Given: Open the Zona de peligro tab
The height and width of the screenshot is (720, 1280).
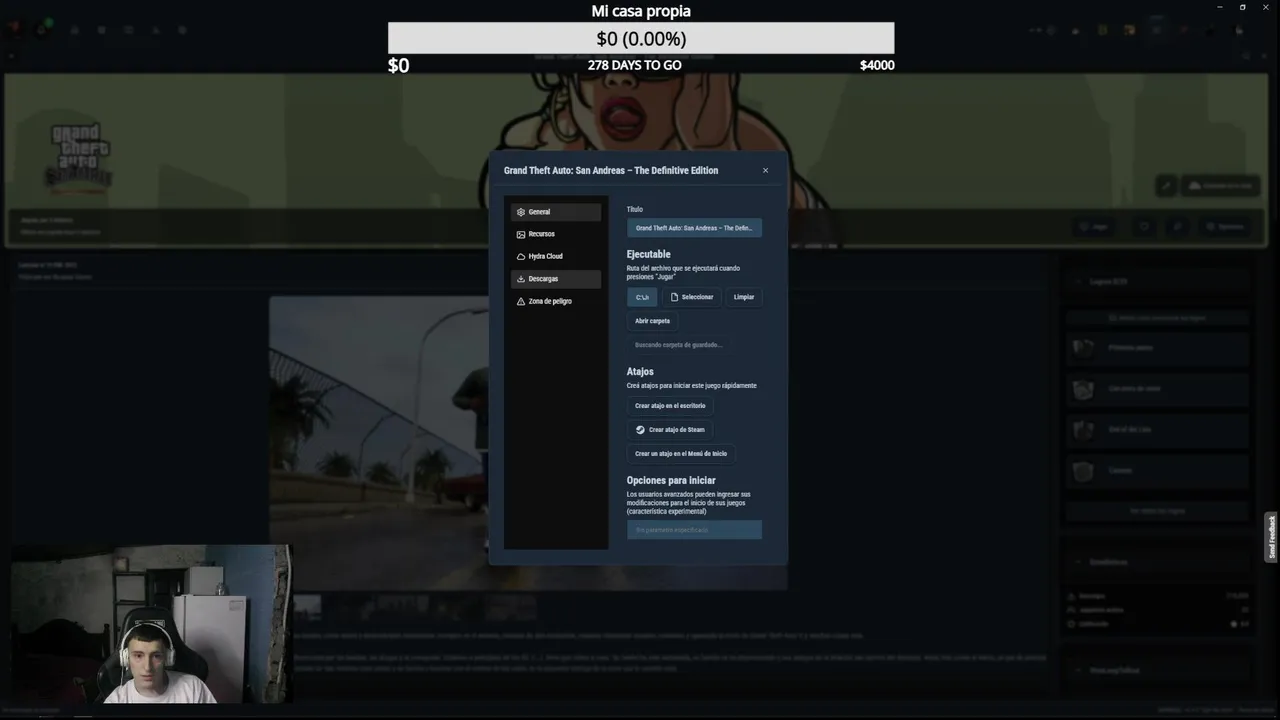Looking at the screenshot, I should coord(556,301).
